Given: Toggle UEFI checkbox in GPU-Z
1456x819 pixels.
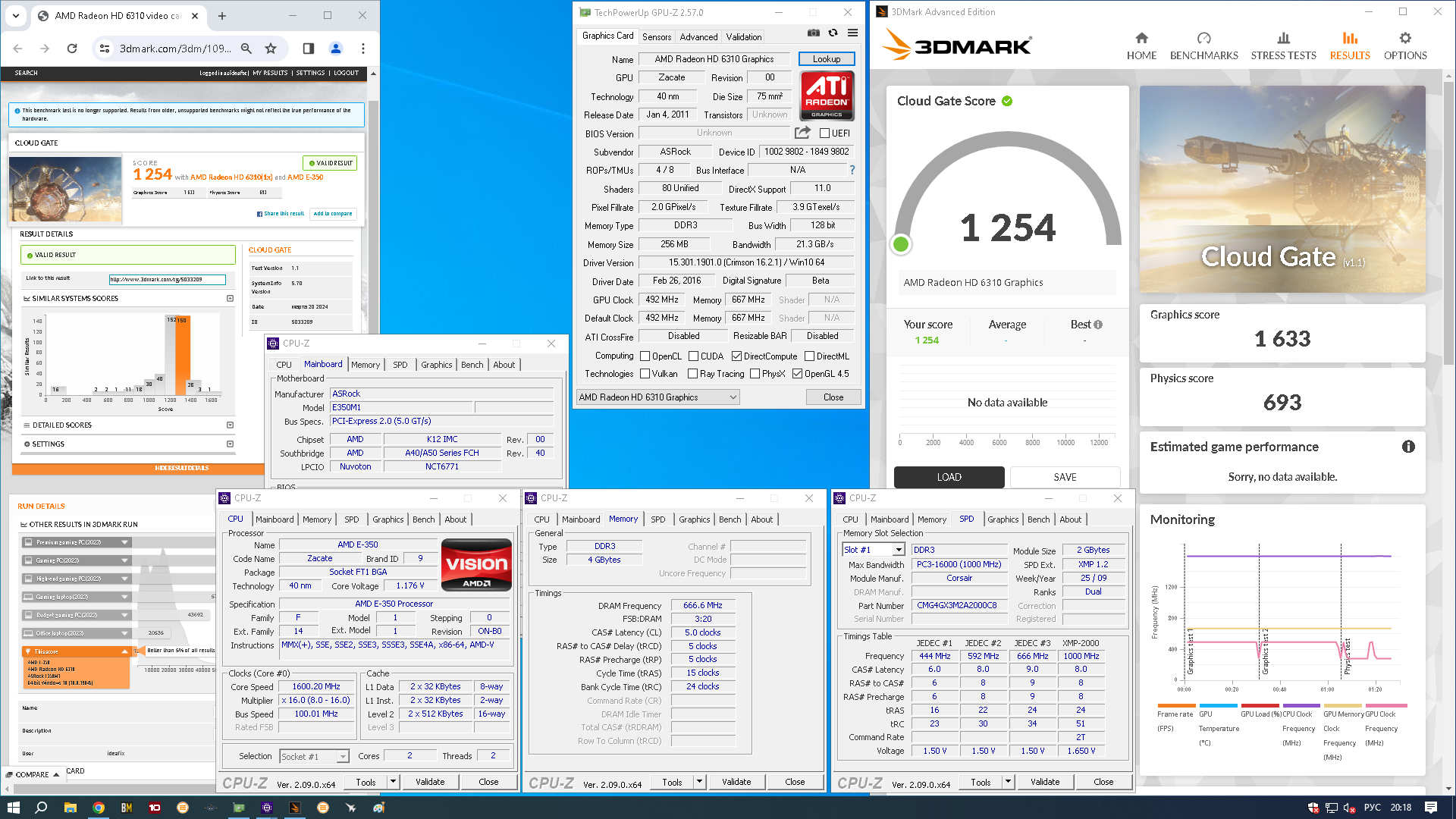Looking at the screenshot, I should [824, 133].
